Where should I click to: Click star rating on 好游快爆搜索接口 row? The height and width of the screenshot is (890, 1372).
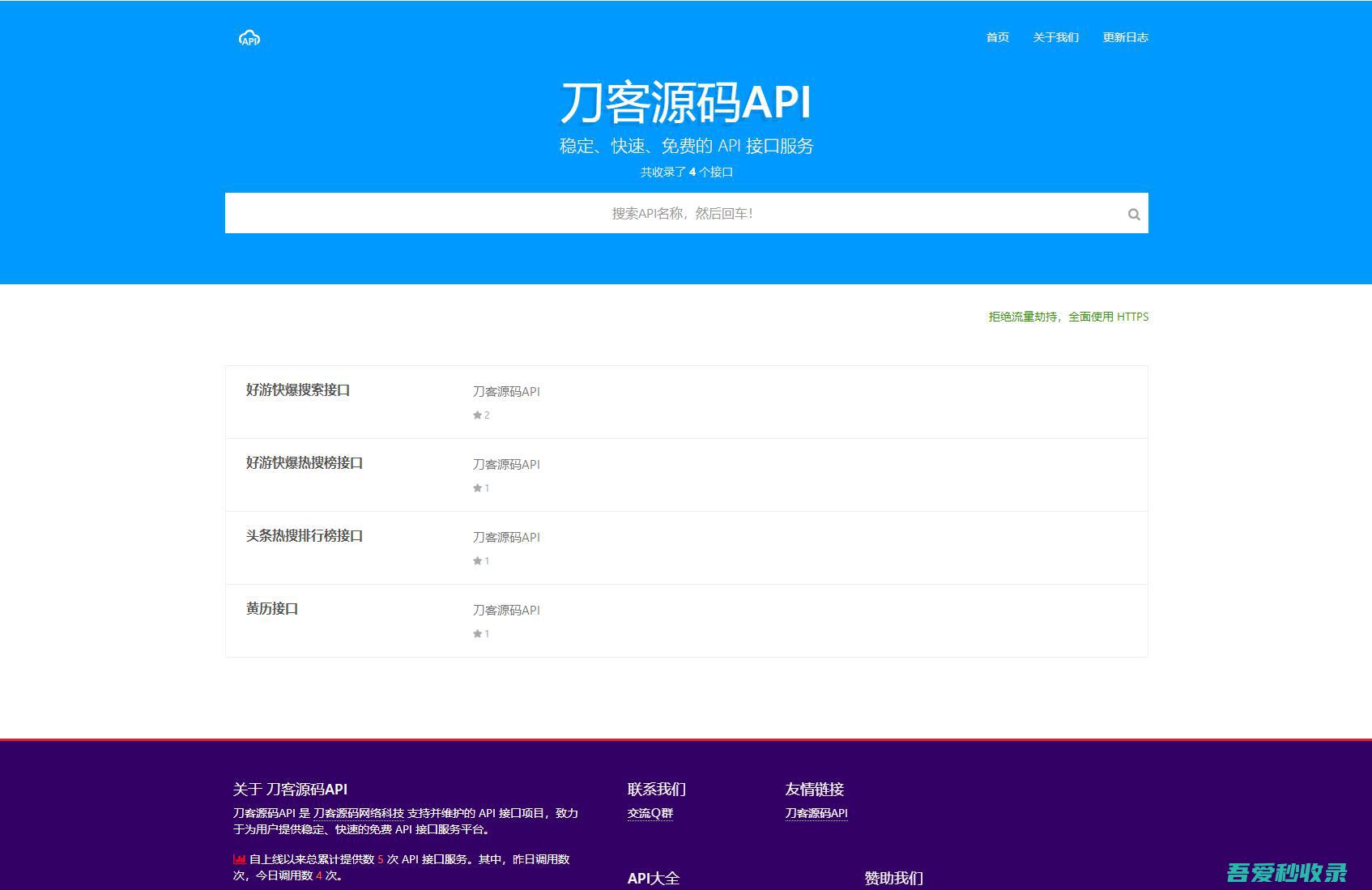point(481,415)
